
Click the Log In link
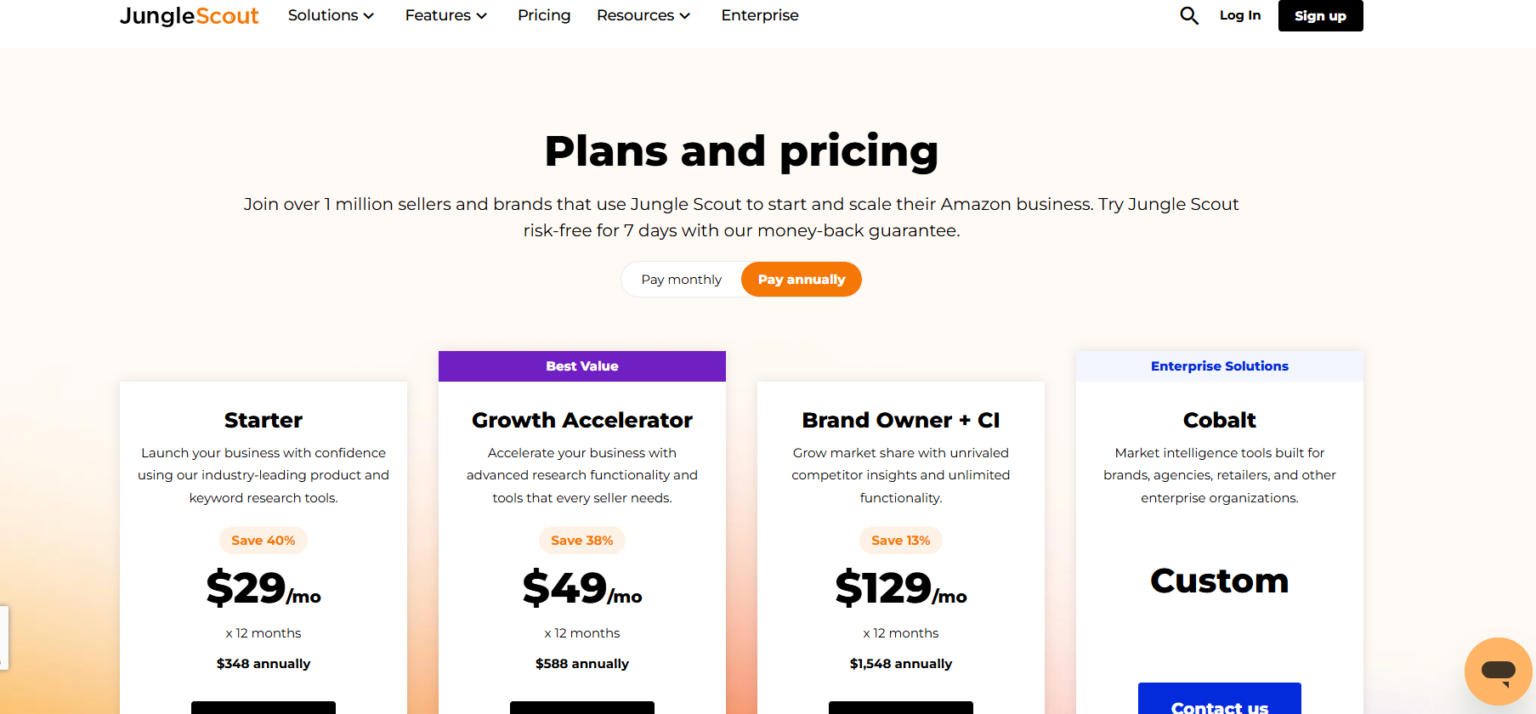(1240, 16)
